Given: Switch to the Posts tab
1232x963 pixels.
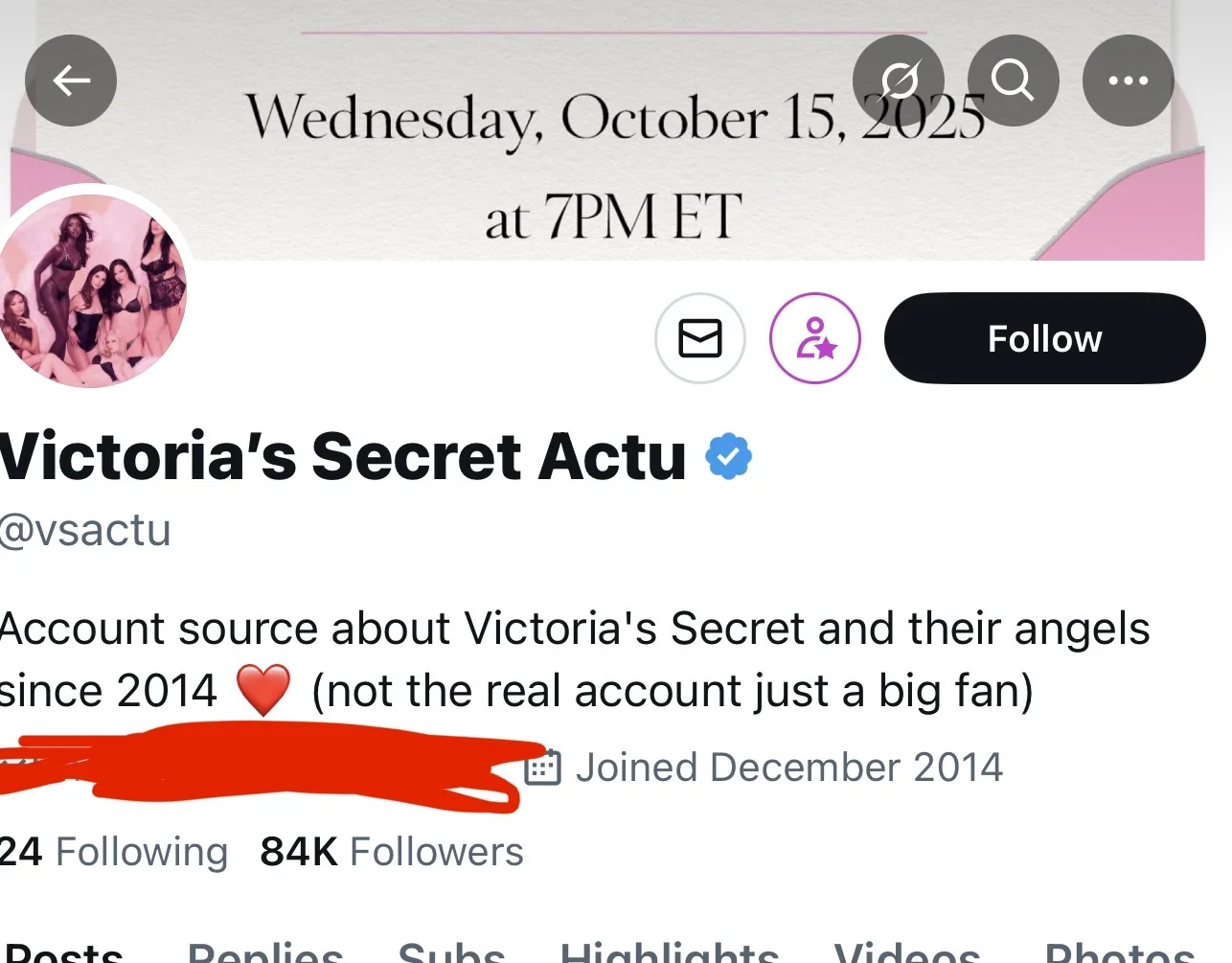Looking at the screenshot, I should [x=63, y=953].
